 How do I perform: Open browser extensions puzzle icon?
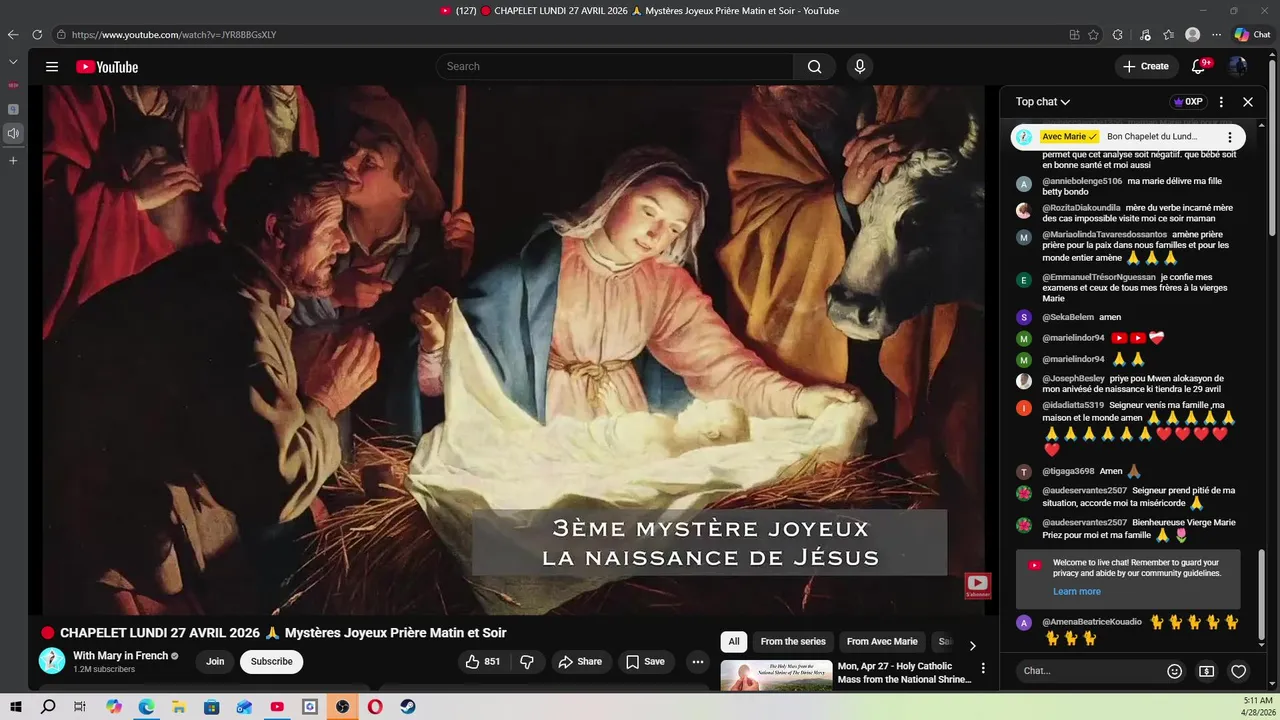click(x=1118, y=35)
